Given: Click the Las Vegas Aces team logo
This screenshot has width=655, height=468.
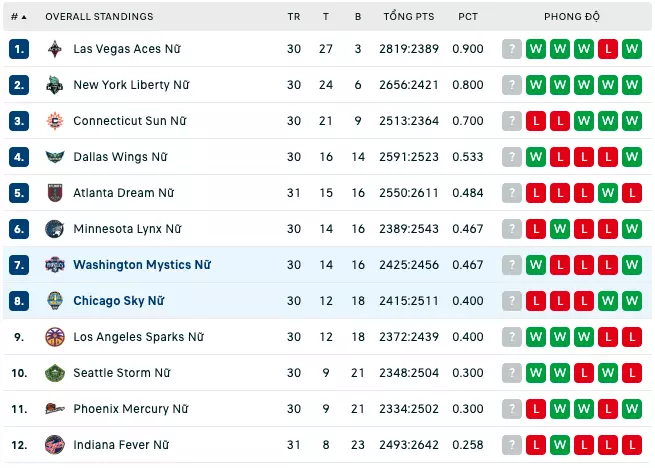Looking at the screenshot, I should (x=55, y=49).
